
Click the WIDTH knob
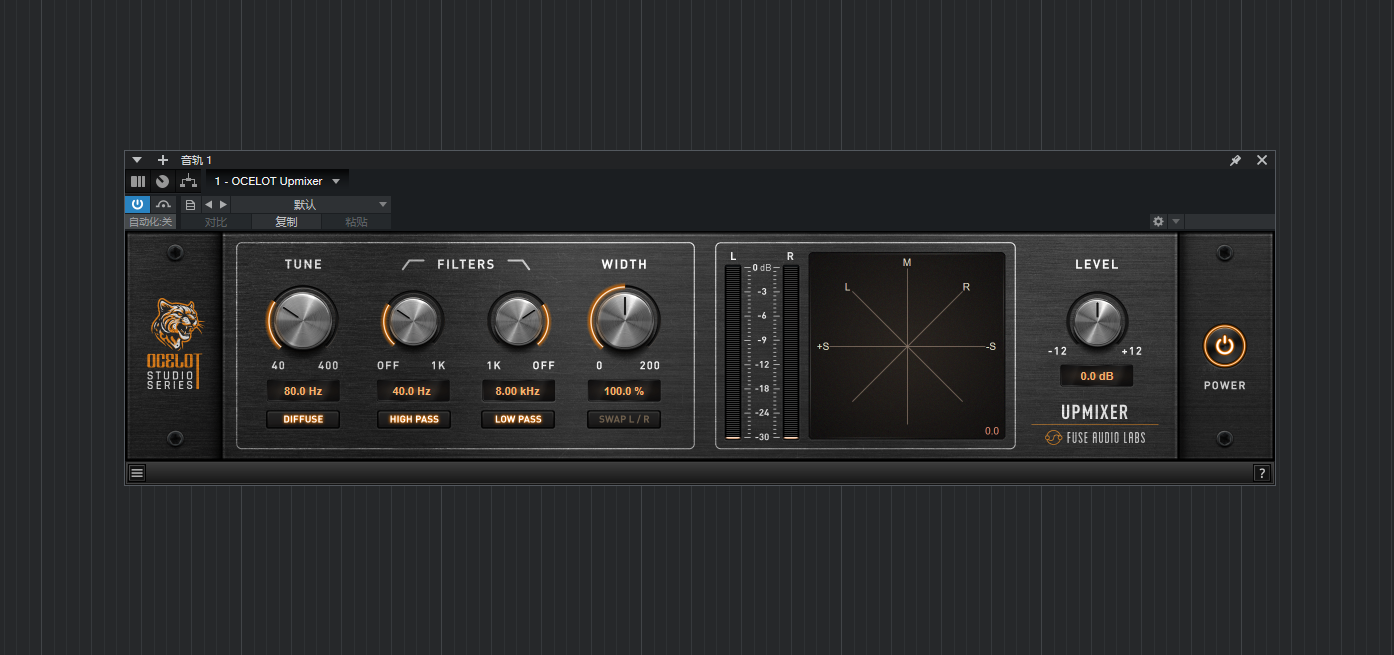pyautogui.click(x=624, y=320)
